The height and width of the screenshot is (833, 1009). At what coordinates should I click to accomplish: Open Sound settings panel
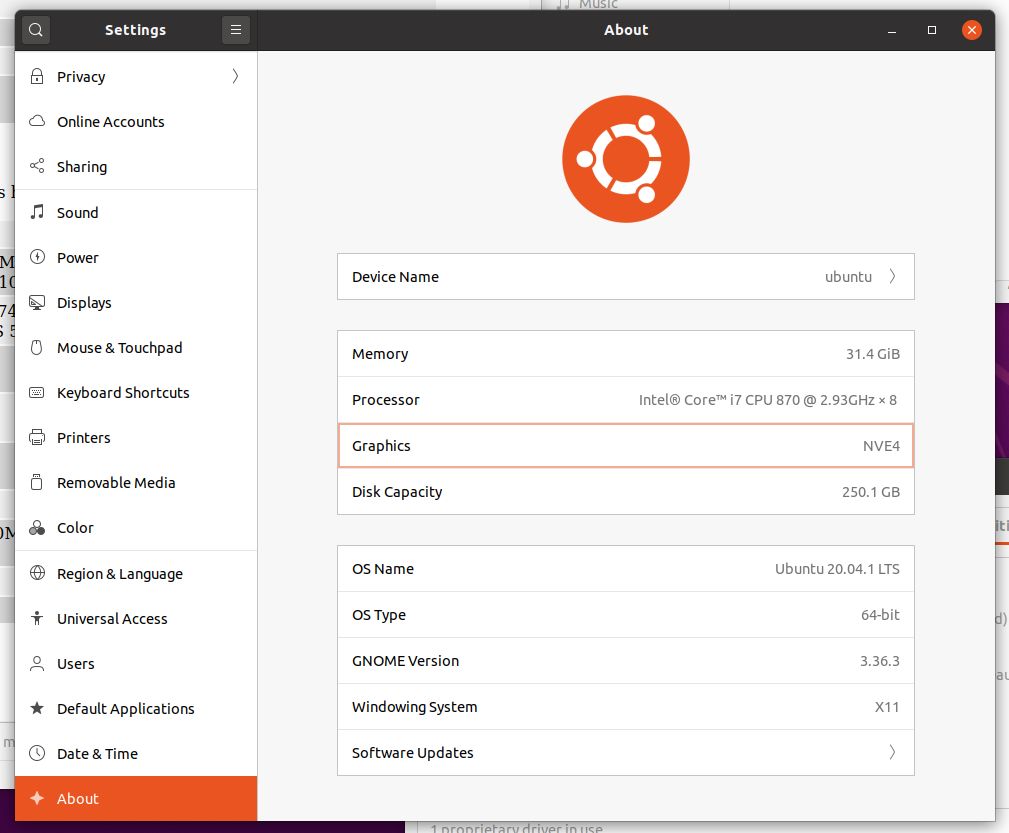tap(136, 212)
